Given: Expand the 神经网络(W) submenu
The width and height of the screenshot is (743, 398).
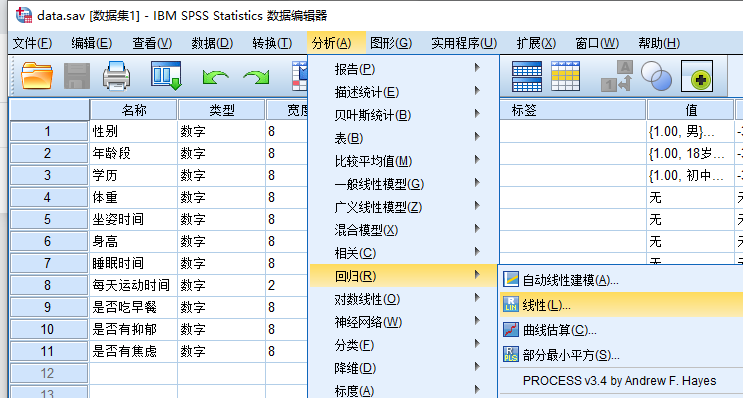Looking at the screenshot, I should 404,322.
